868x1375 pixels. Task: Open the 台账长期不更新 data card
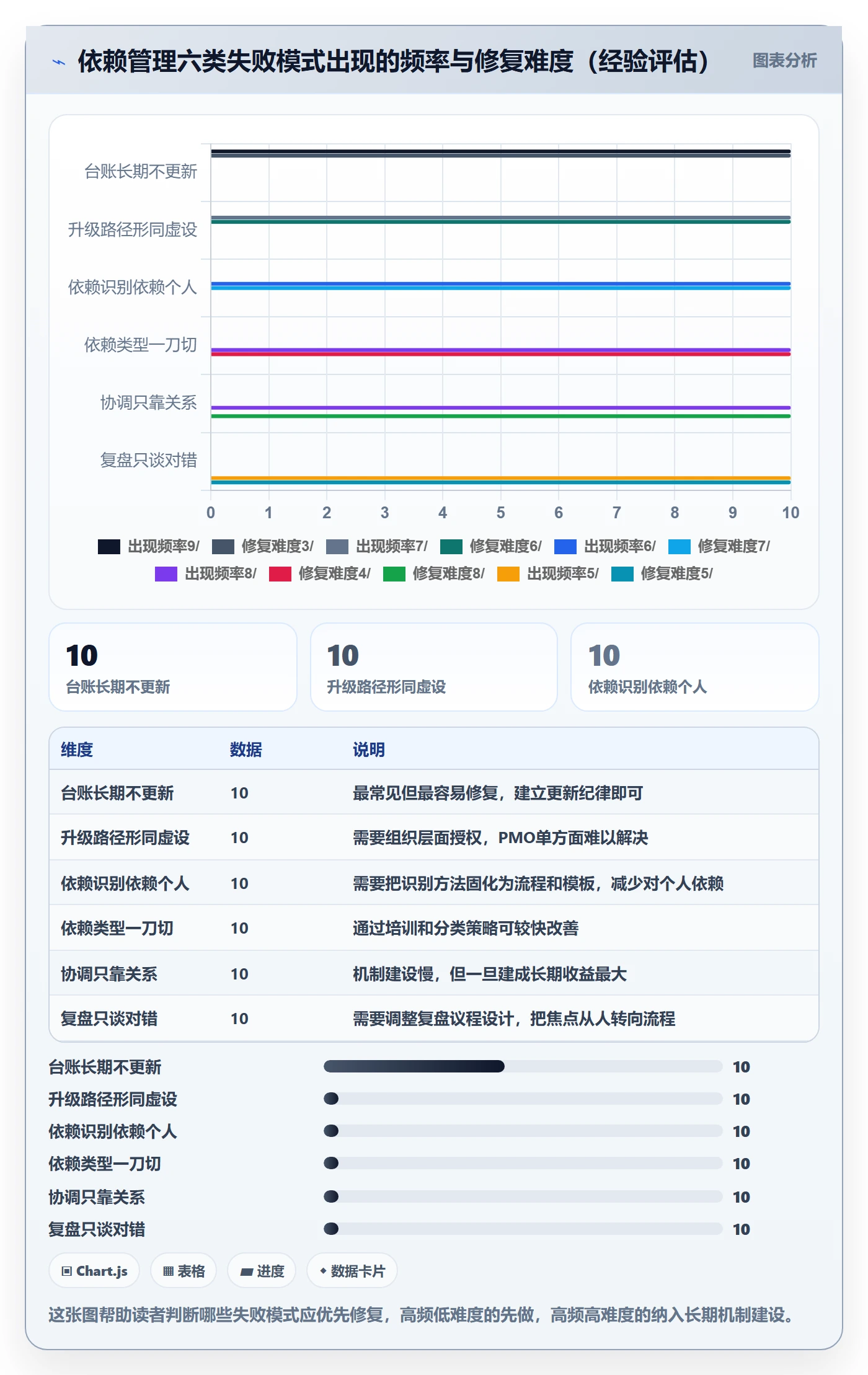(173, 667)
